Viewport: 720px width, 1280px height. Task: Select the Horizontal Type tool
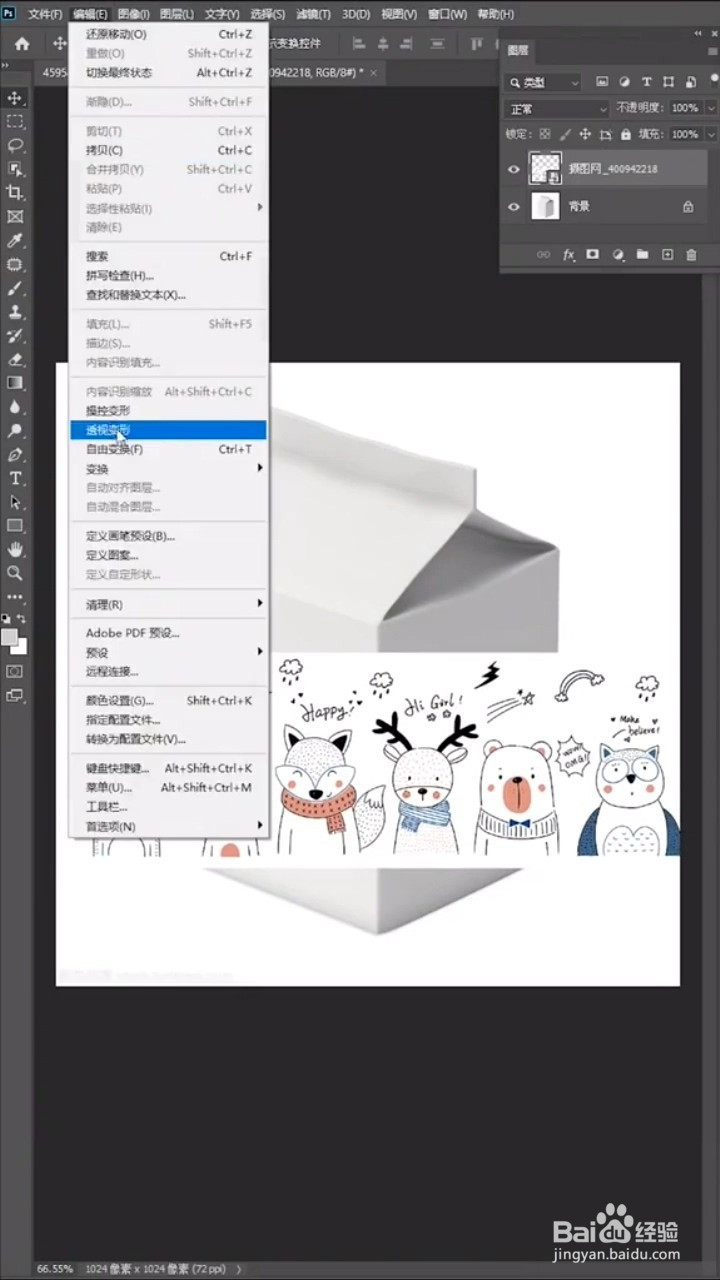tap(15, 479)
